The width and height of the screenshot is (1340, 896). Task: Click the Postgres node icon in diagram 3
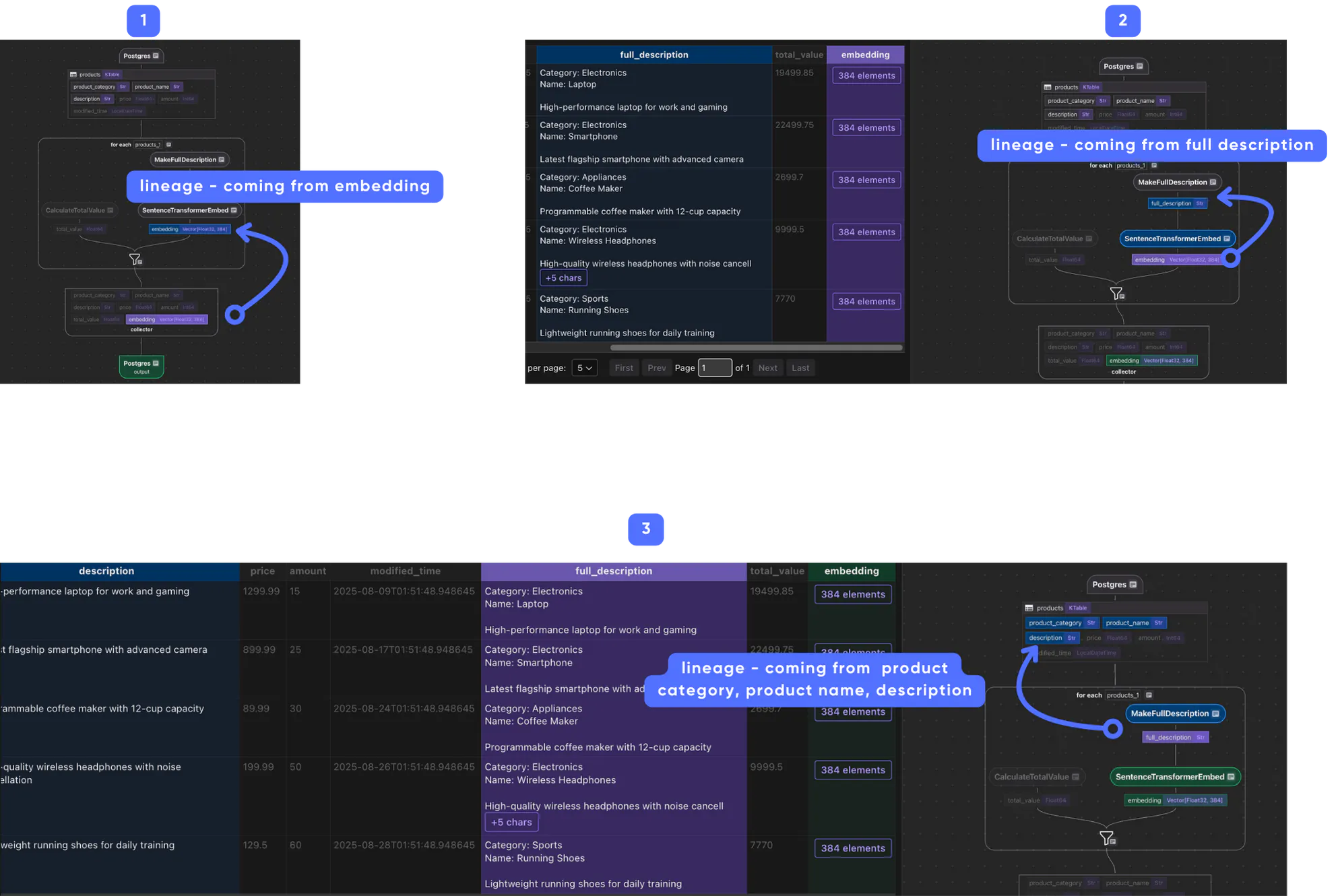point(1131,584)
